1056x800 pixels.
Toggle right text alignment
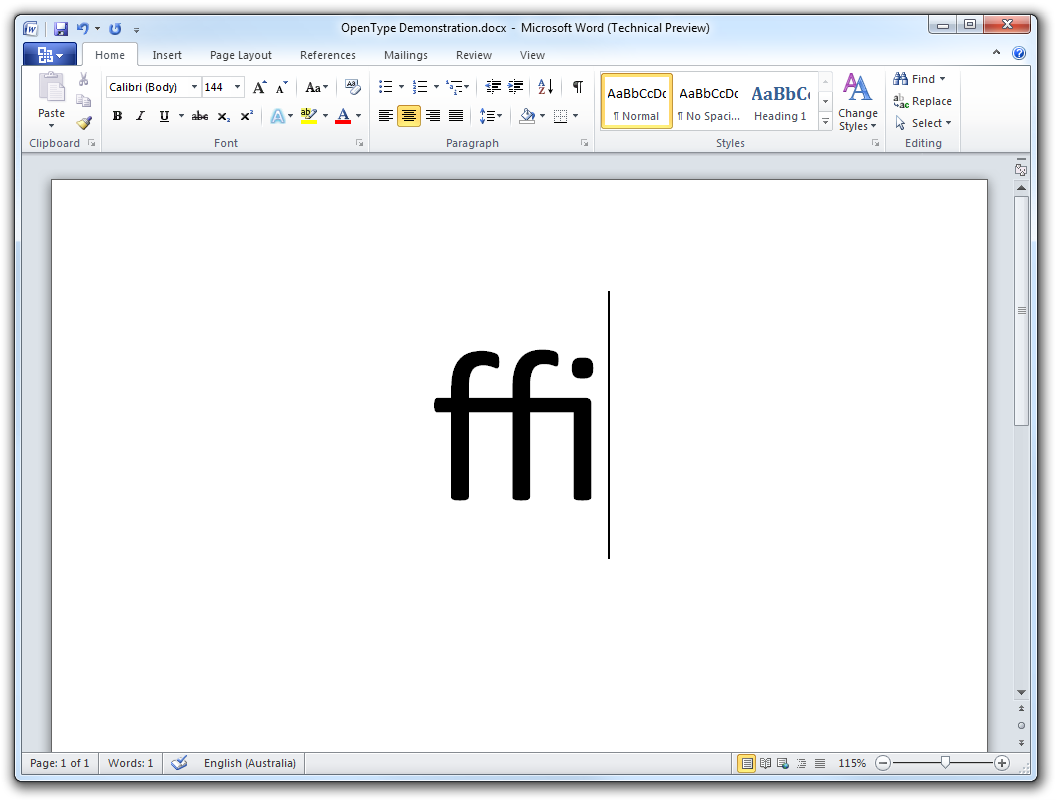(x=432, y=115)
